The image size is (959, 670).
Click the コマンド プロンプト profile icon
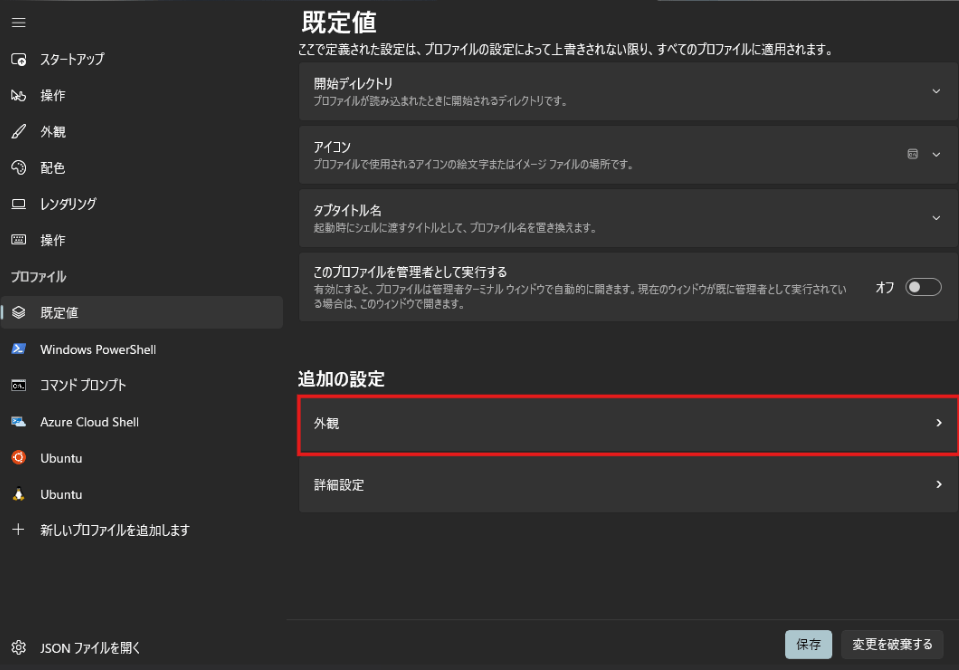(19, 385)
